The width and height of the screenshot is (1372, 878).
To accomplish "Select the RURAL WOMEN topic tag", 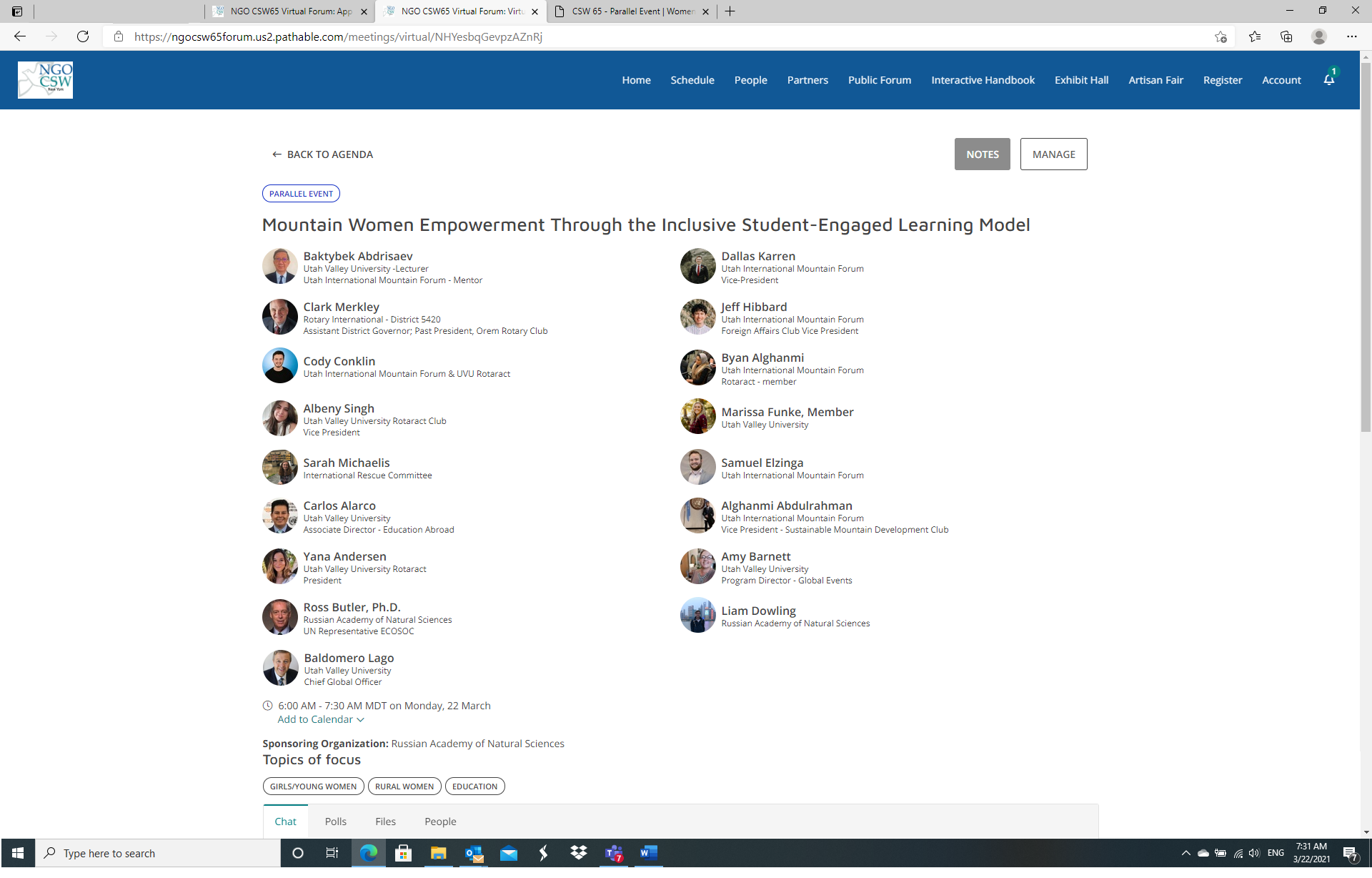I will pos(404,786).
